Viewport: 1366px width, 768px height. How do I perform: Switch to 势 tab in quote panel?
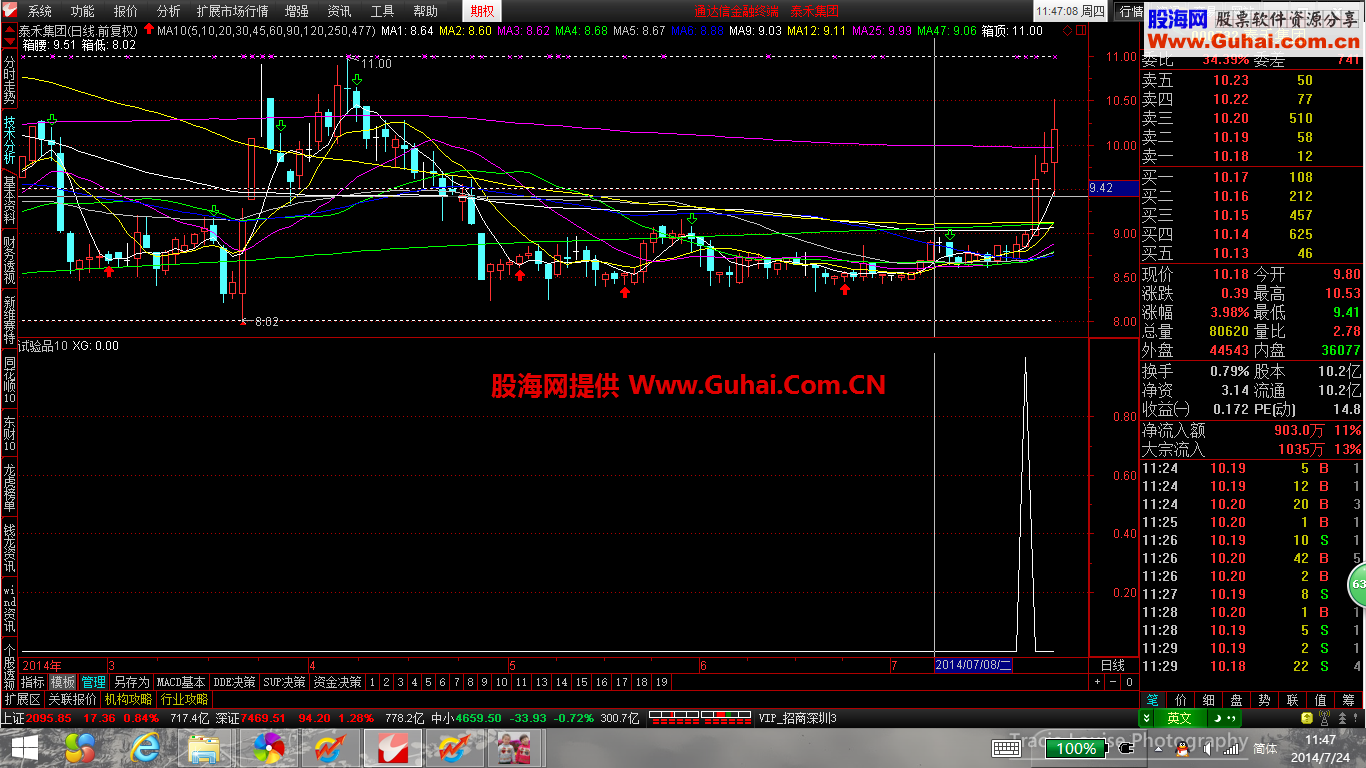pos(1264,700)
